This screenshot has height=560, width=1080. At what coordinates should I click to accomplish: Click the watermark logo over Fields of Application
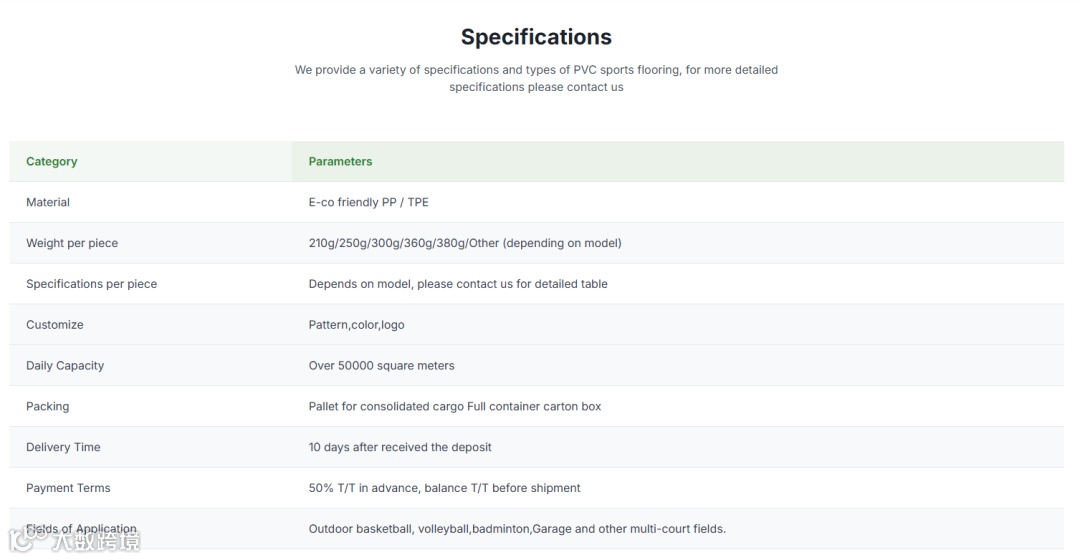[74, 539]
